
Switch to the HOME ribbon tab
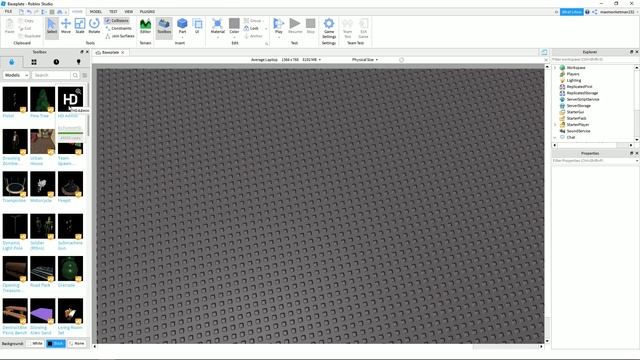(77, 12)
